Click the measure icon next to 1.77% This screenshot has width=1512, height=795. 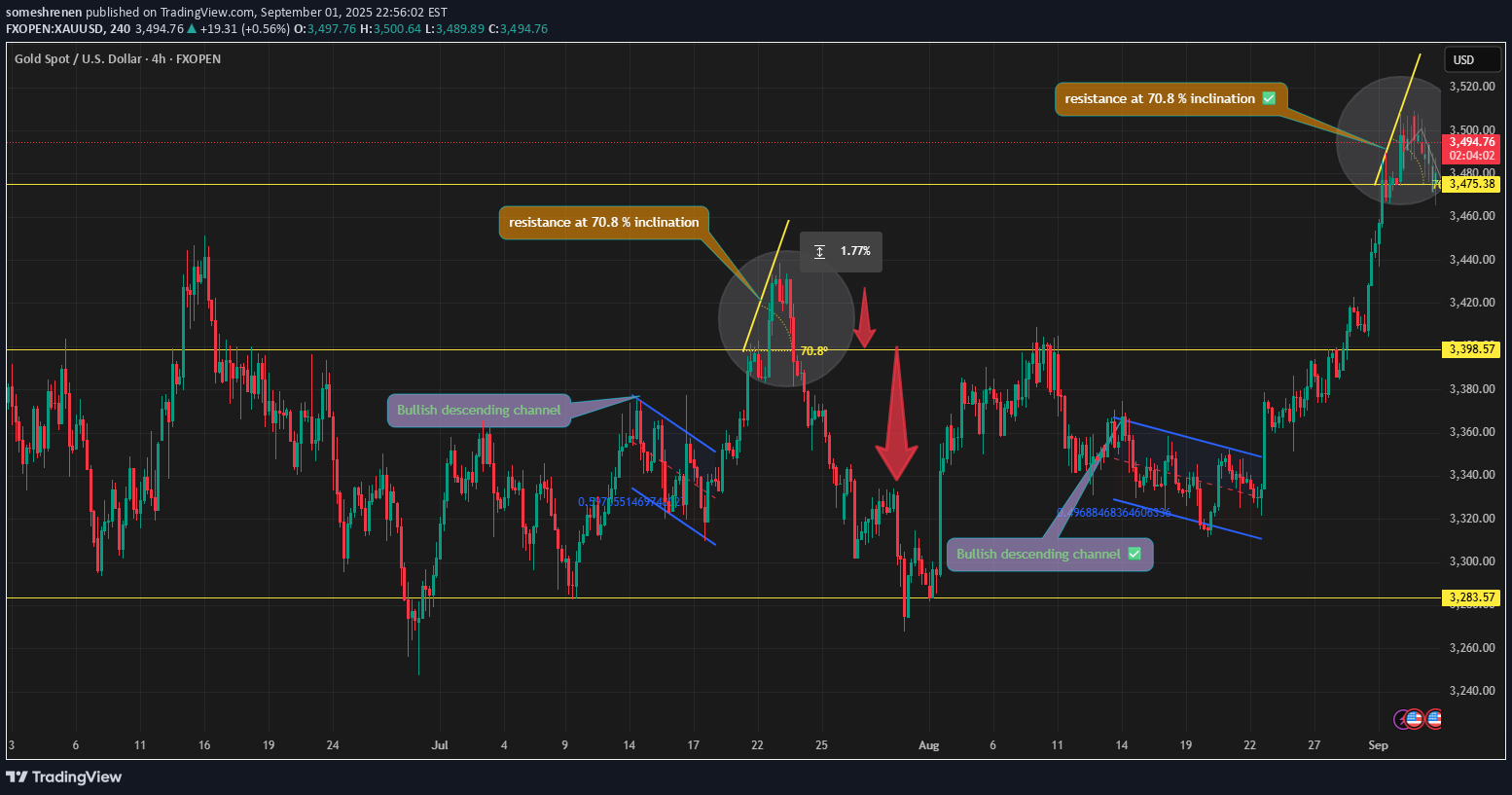click(x=819, y=251)
